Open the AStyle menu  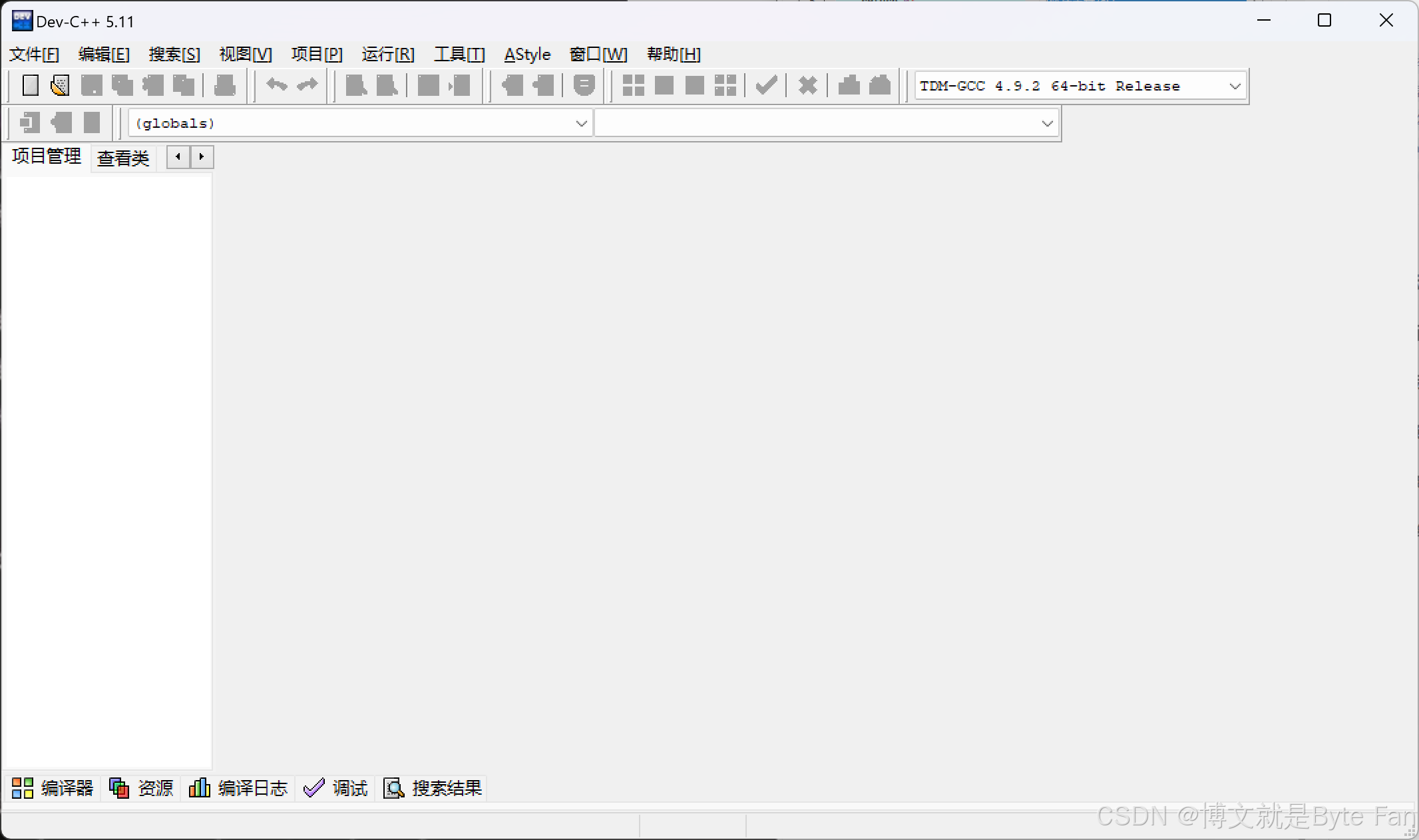(x=527, y=55)
